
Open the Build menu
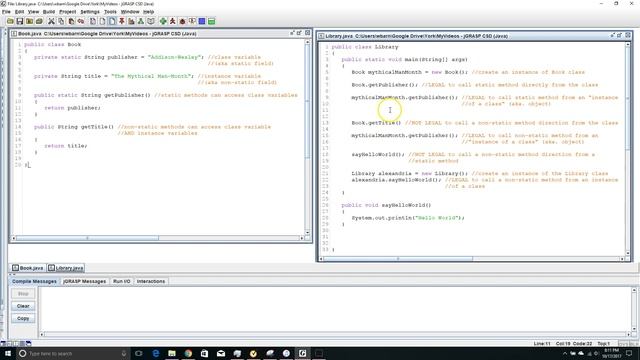(49, 12)
